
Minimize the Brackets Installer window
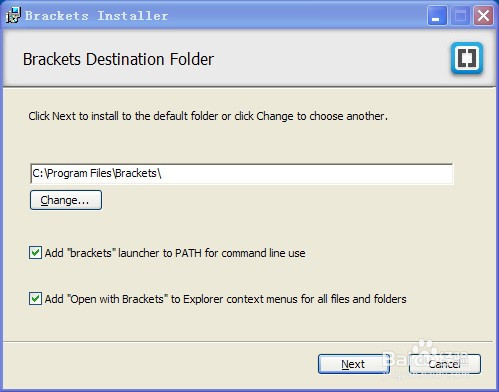(437, 15)
